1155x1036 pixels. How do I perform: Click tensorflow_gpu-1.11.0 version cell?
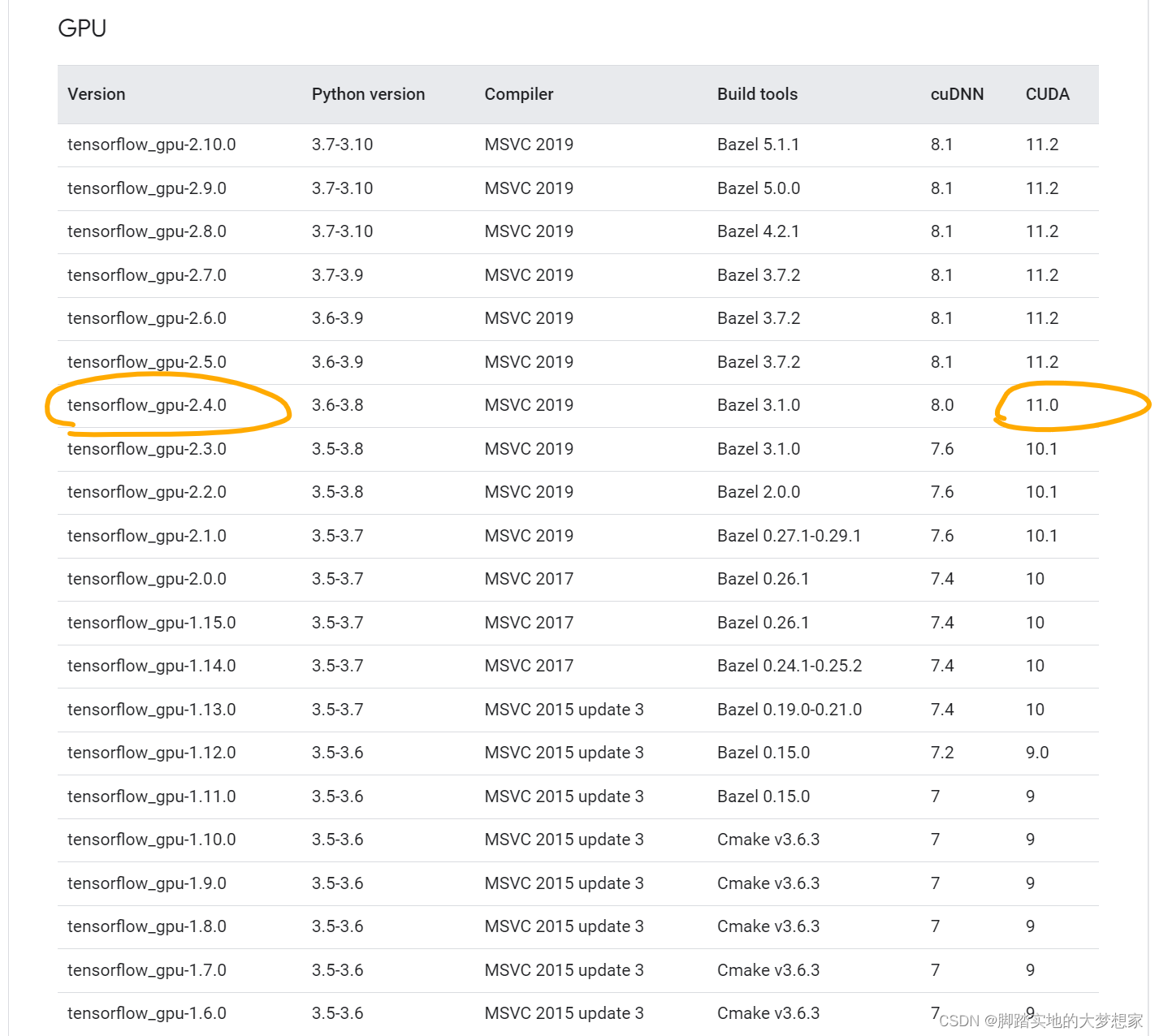coord(152,796)
